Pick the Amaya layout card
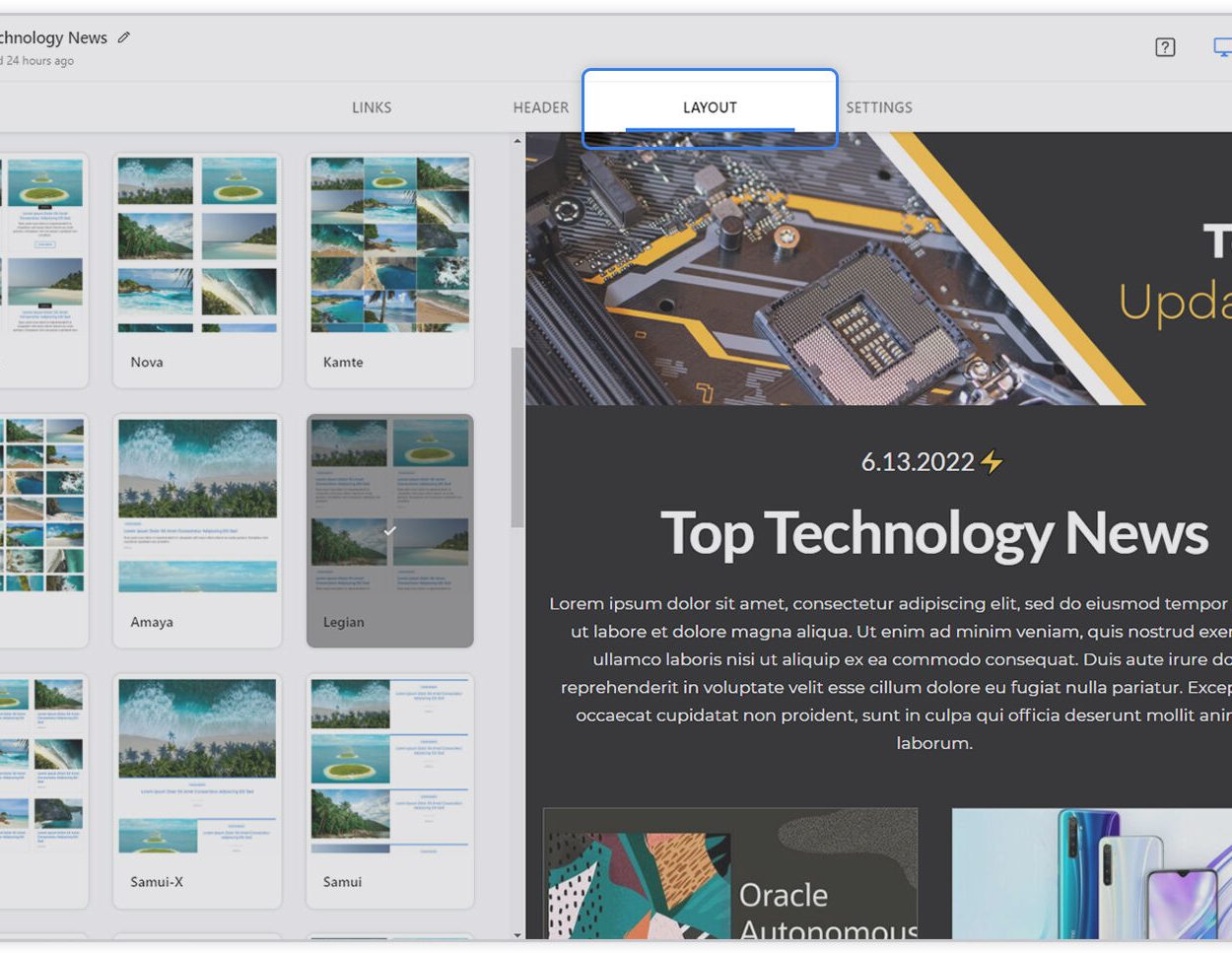The image size is (1232, 953). pyautogui.click(x=197, y=530)
